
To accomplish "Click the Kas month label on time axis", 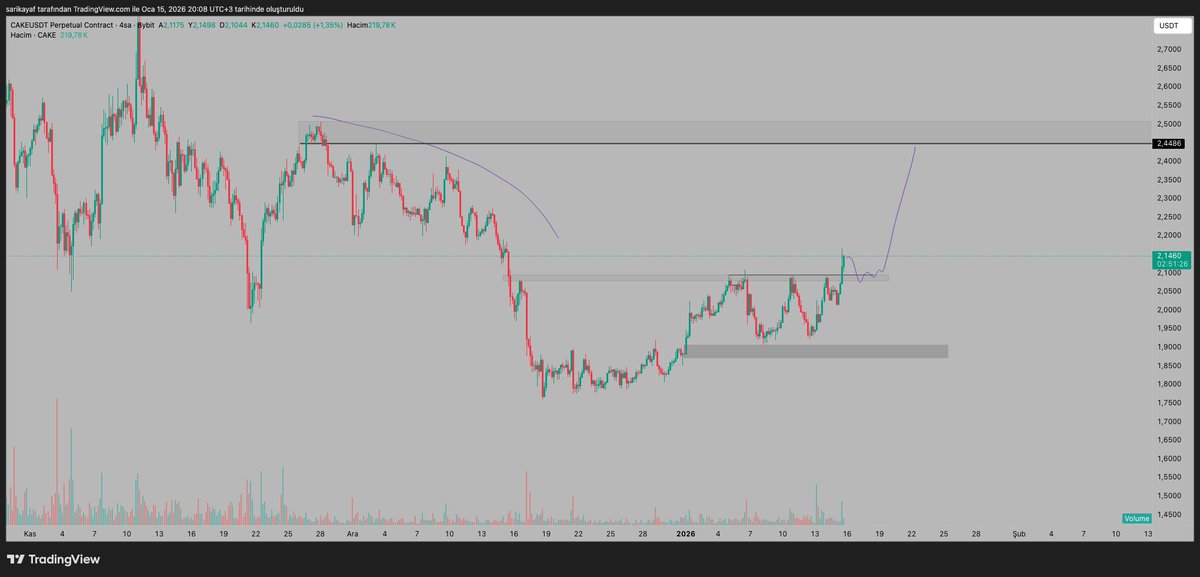I will tap(30, 535).
